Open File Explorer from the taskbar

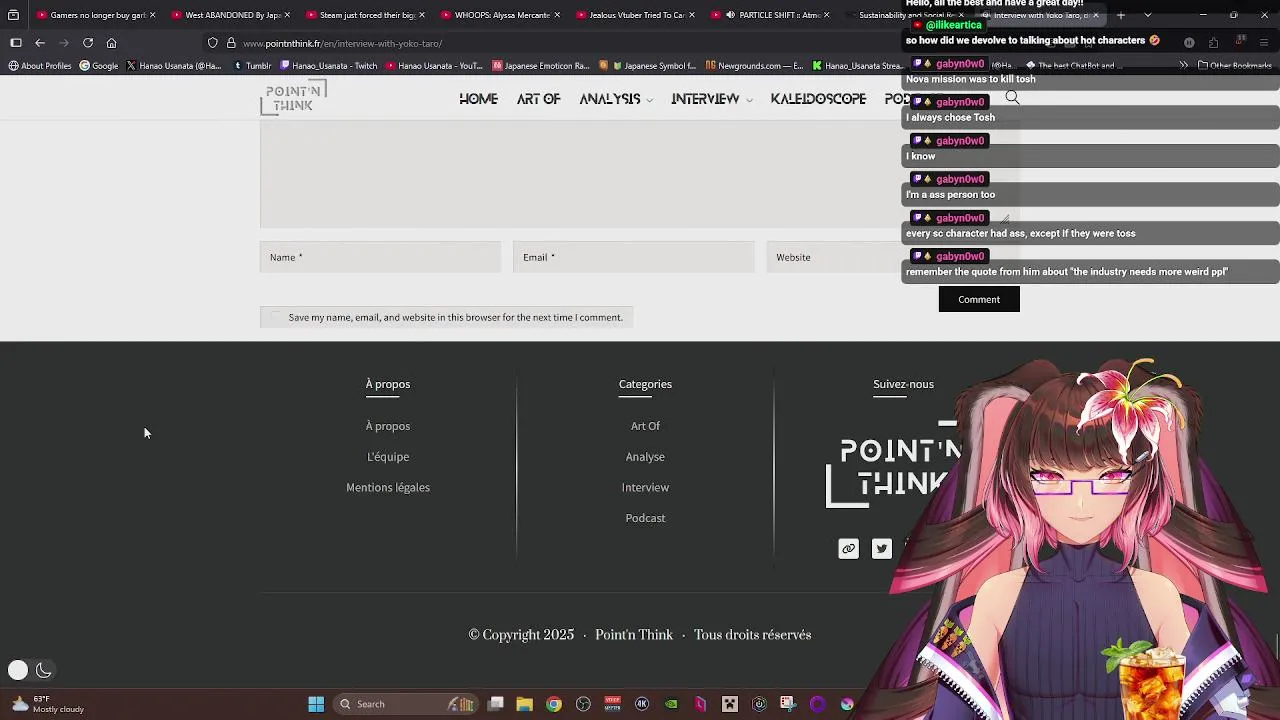tap(524, 704)
